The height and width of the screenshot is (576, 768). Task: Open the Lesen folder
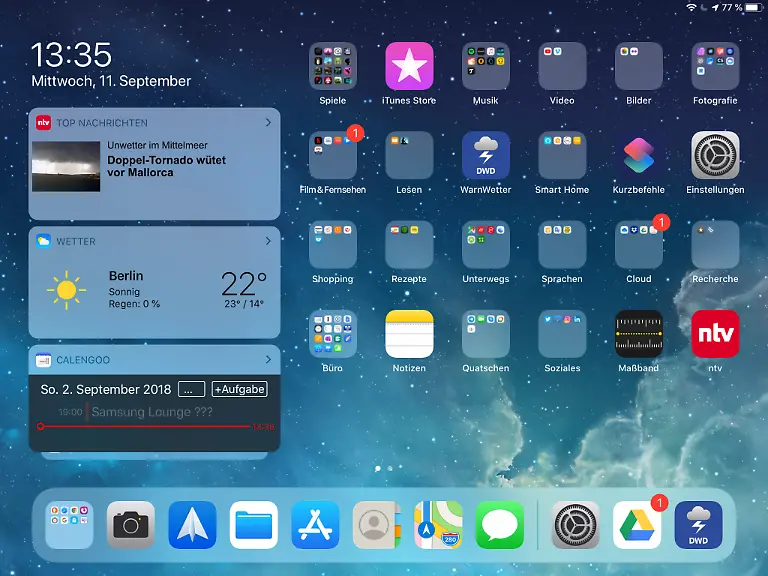click(409, 155)
